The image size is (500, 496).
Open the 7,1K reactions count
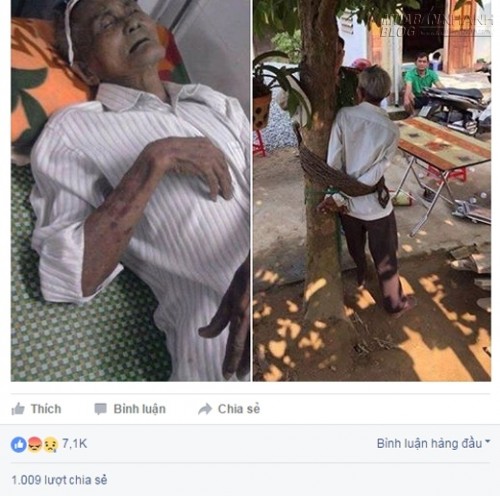coord(75,444)
